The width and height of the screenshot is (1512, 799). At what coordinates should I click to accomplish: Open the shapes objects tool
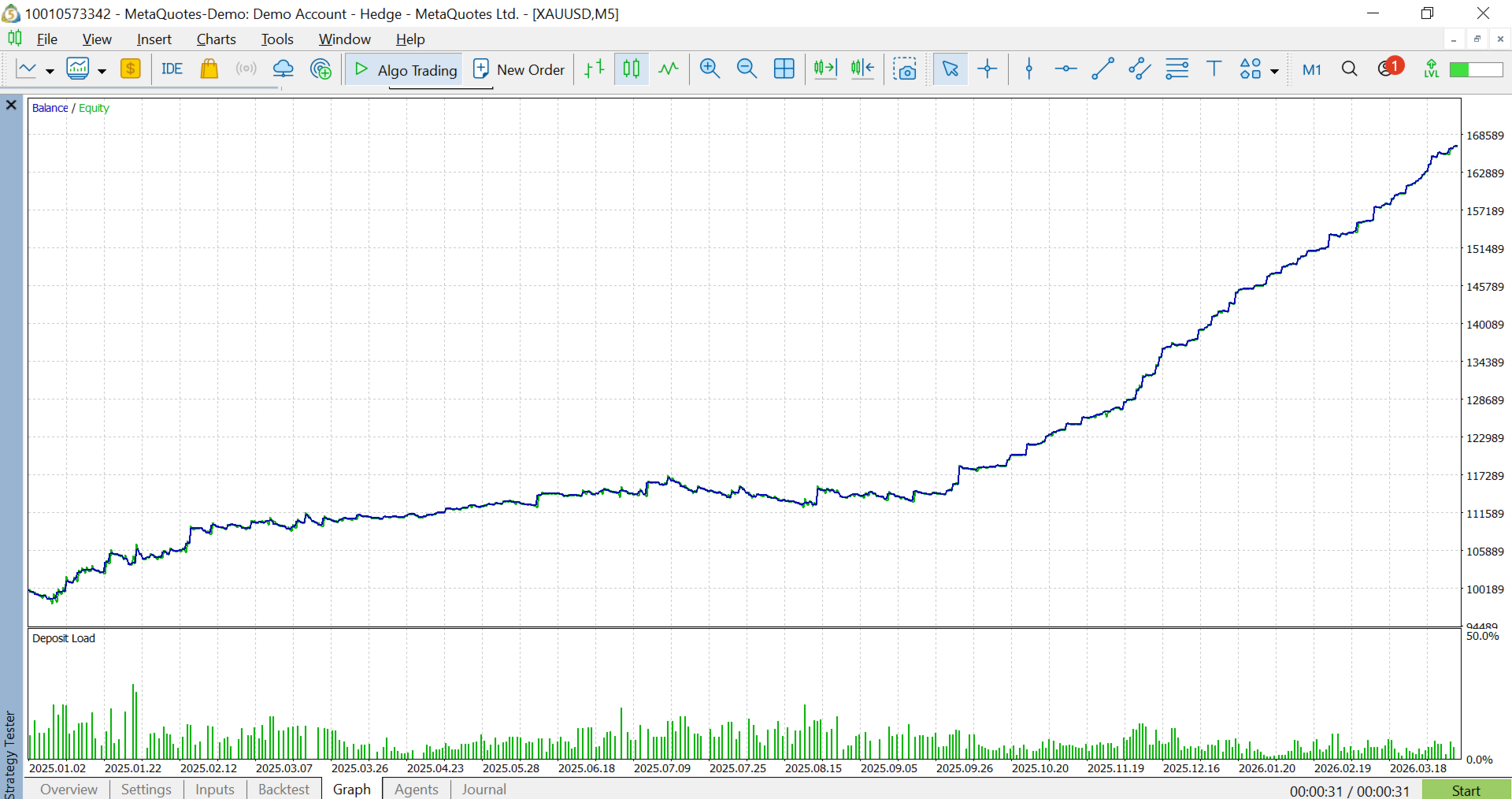[1251, 69]
